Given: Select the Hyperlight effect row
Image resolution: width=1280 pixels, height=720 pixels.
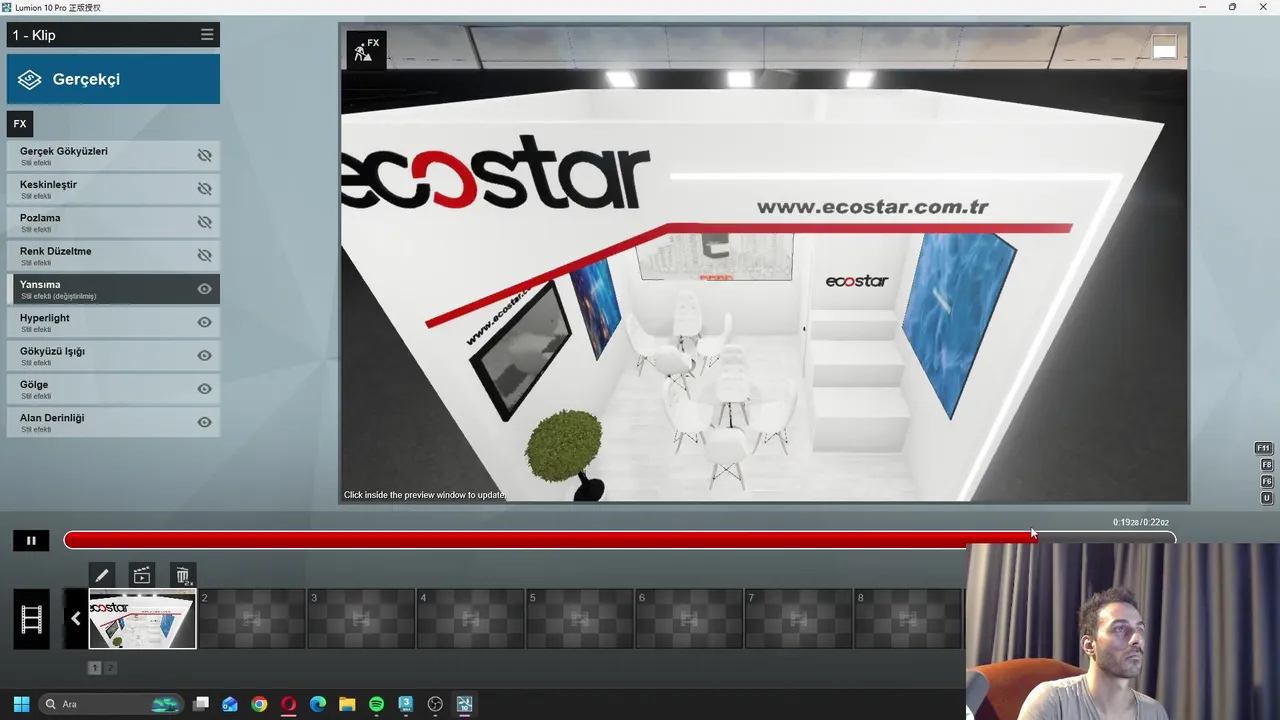Looking at the screenshot, I should (x=113, y=322).
